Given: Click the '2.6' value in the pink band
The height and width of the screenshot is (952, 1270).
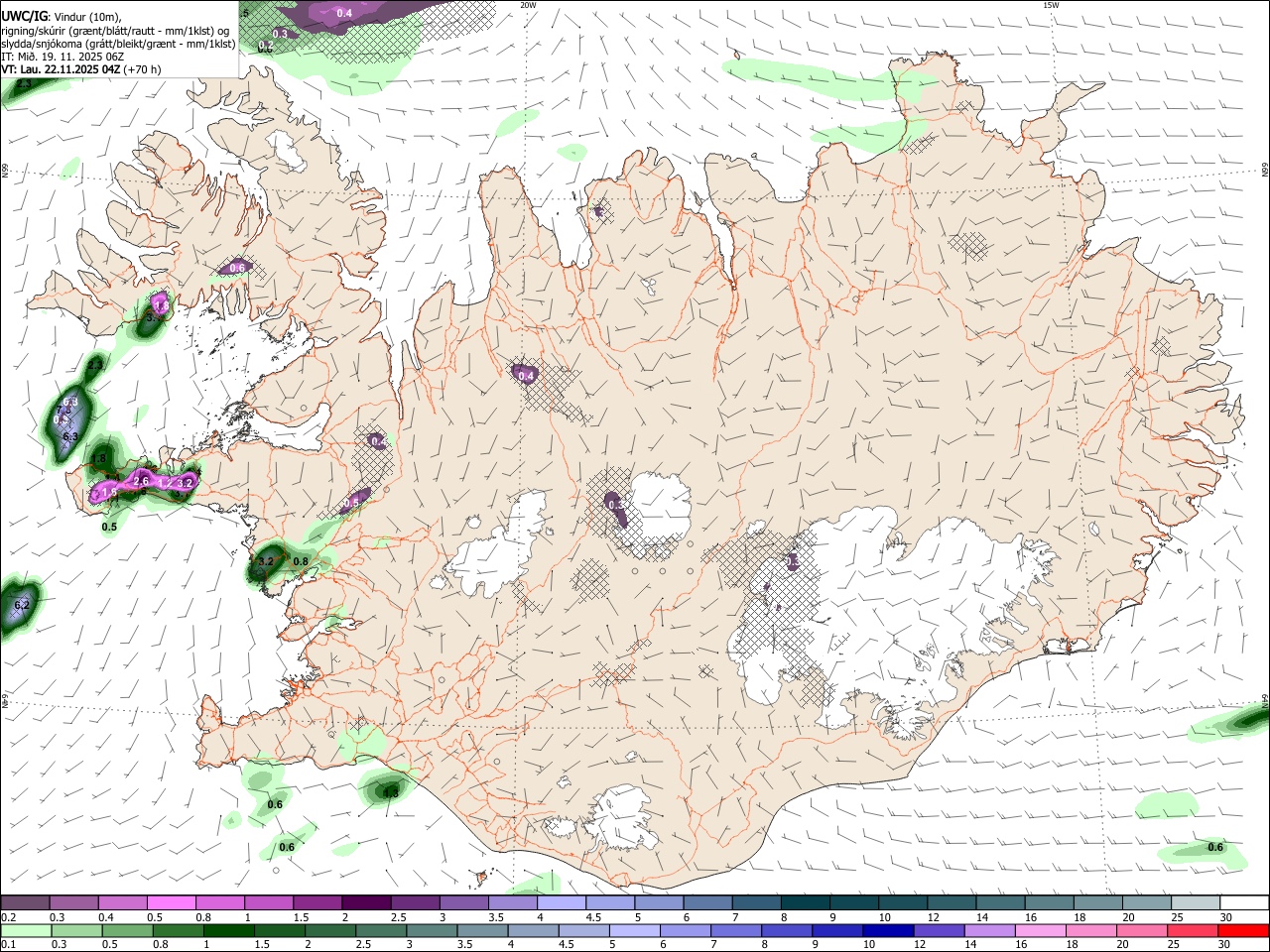Looking at the screenshot, I should pos(141,481).
